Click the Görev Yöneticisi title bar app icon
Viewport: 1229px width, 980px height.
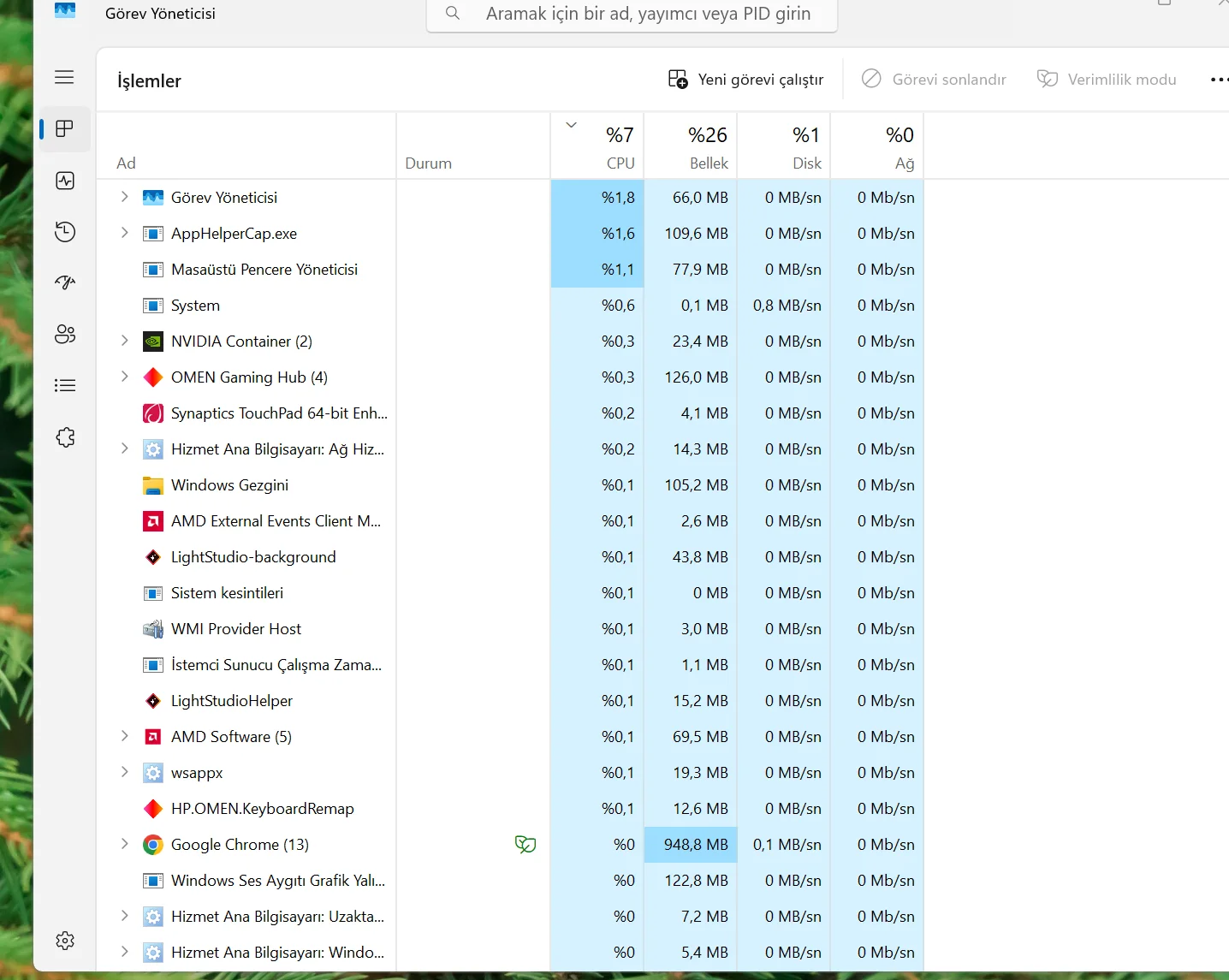65,10
